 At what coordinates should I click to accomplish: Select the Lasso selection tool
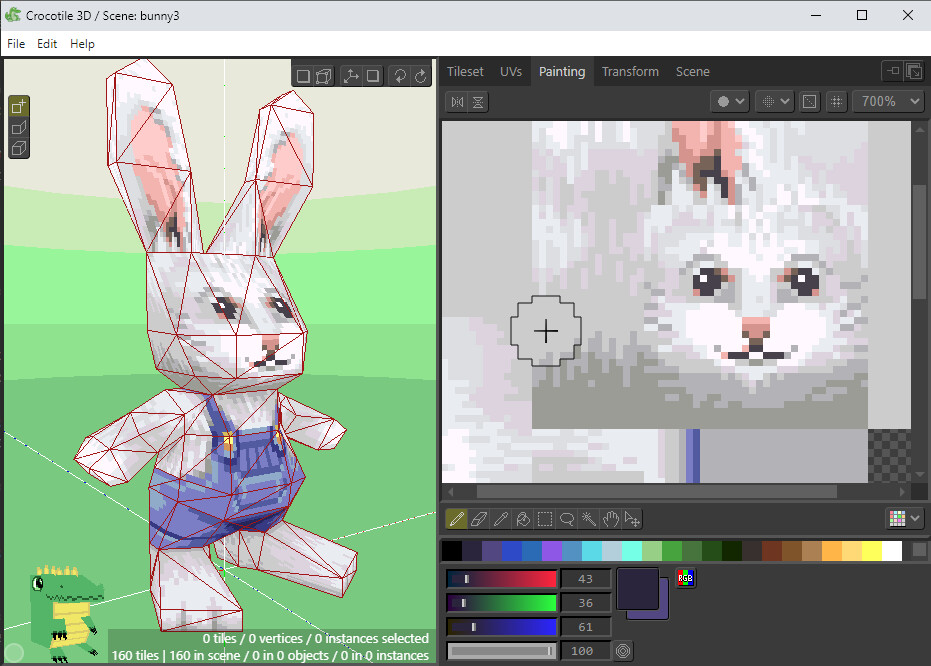tap(566, 518)
